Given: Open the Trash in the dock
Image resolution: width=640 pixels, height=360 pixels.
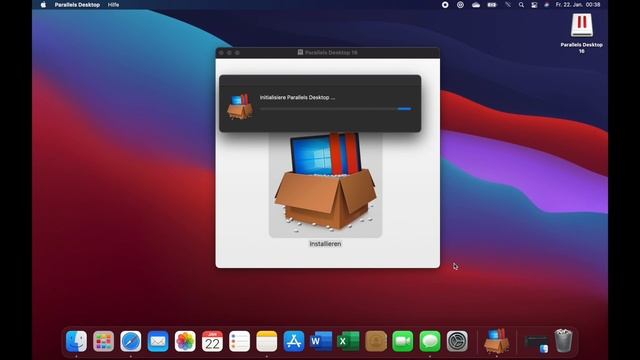Looking at the screenshot, I should pyautogui.click(x=564, y=340).
